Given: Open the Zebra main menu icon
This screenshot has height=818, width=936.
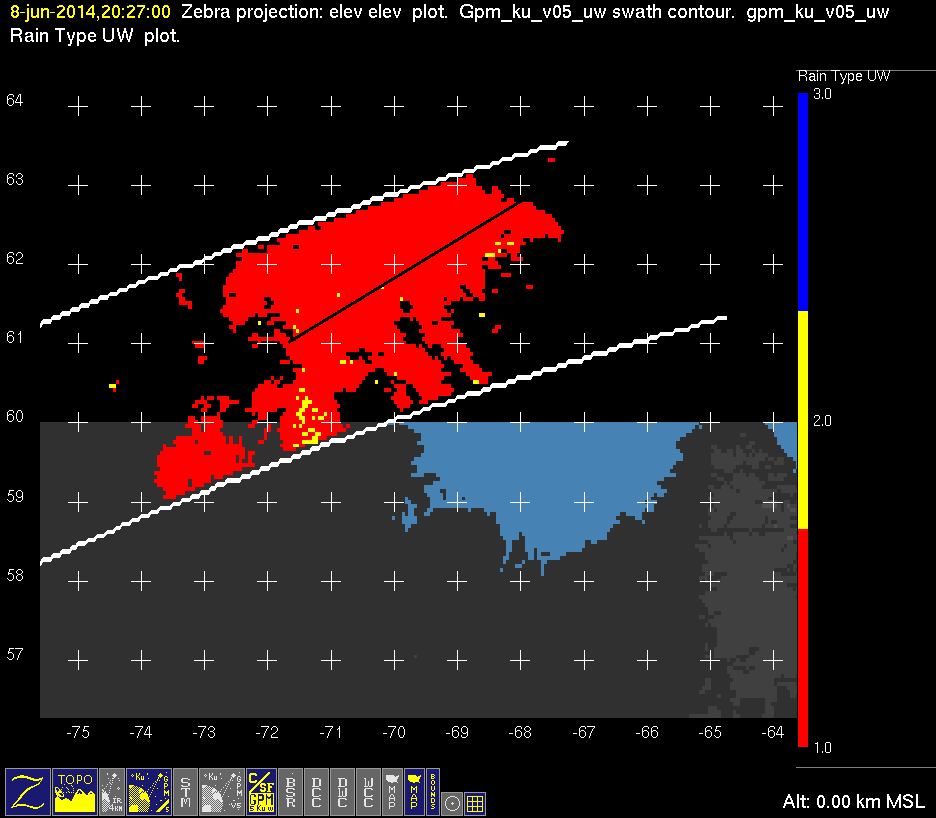Looking at the screenshot, I should [27, 791].
